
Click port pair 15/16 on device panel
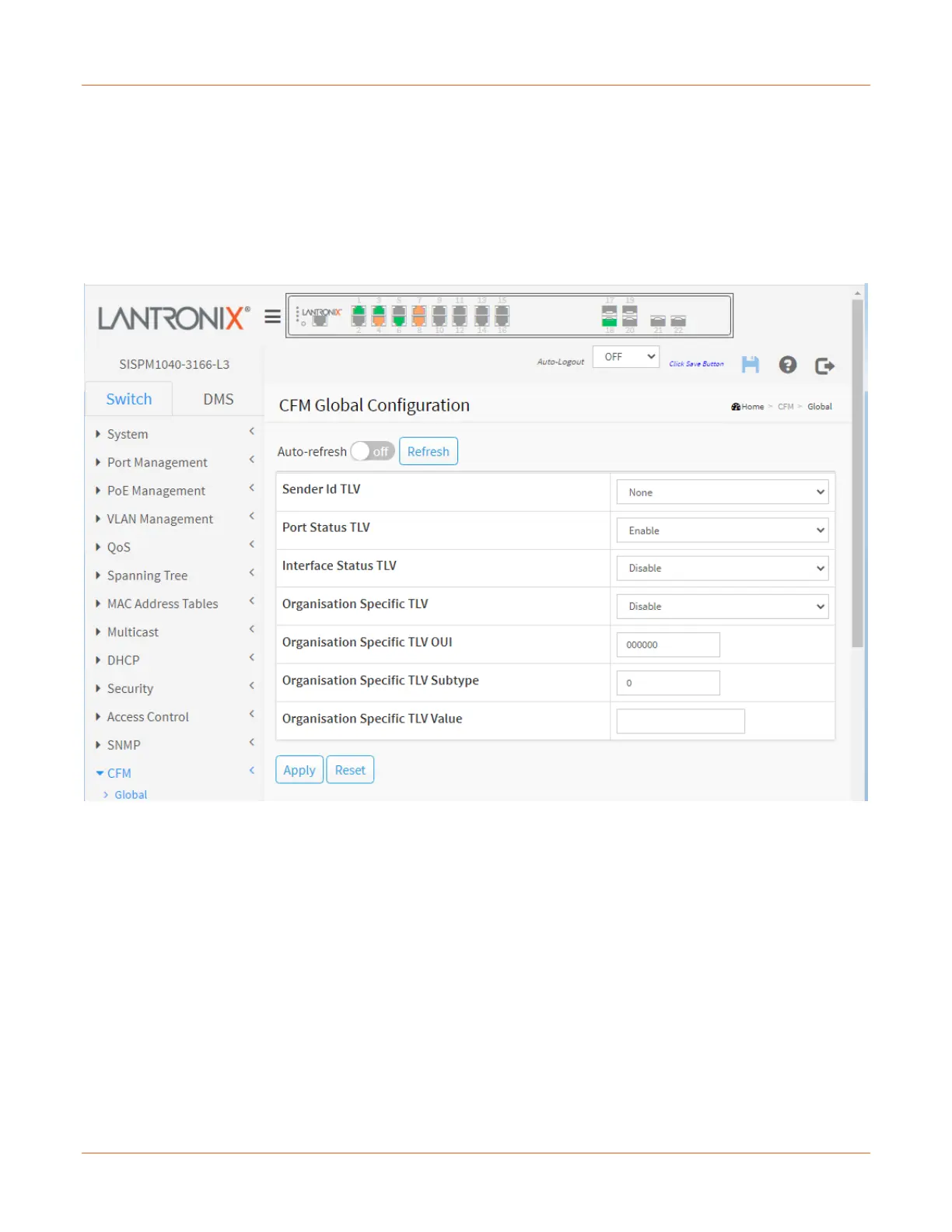coord(502,315)
